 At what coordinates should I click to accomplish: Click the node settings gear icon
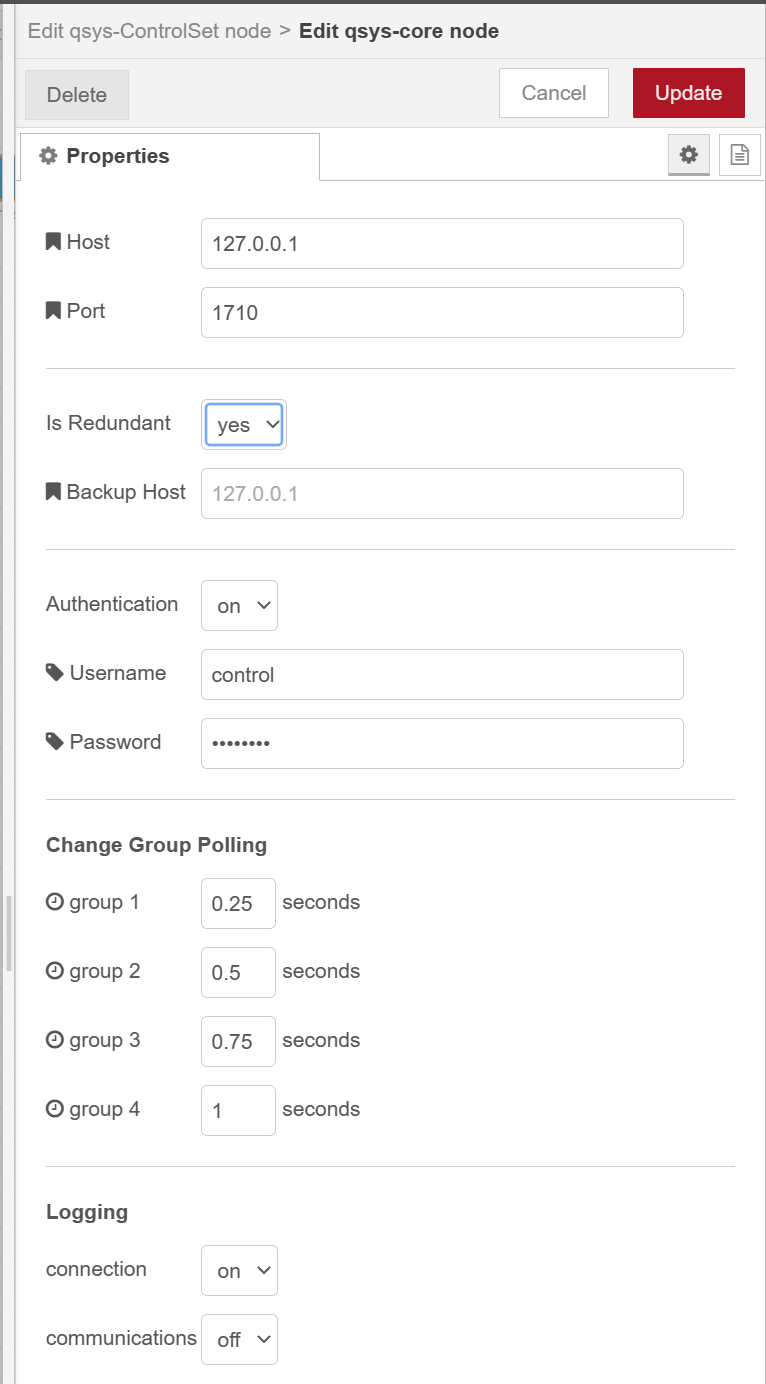(x=688, y=155)
